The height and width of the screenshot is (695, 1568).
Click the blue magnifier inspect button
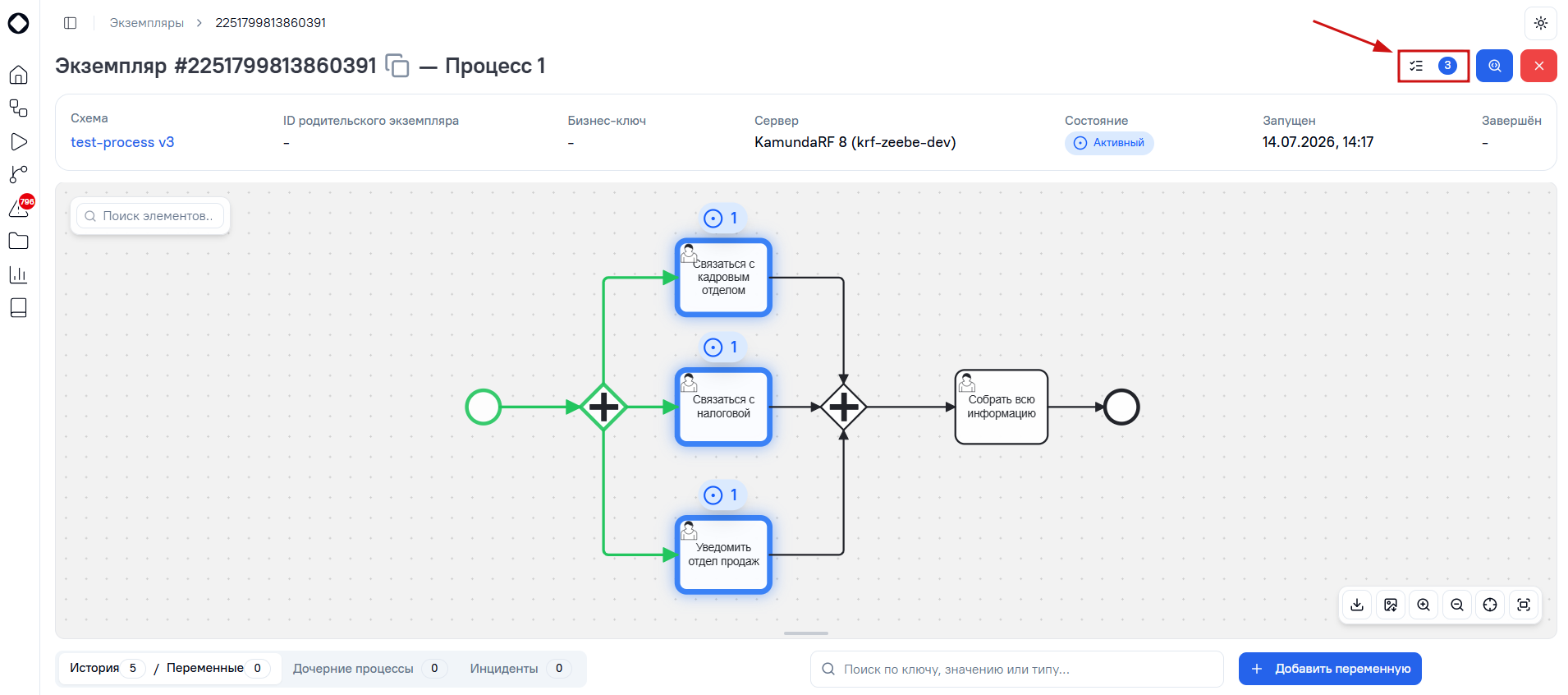[1494, 66]
